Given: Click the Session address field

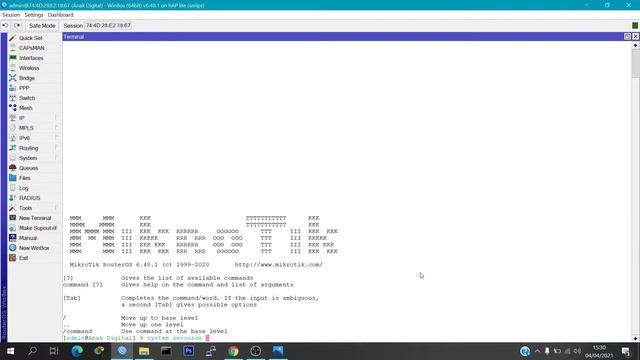Looking at the screenshot, I should [x=108, y=25].
